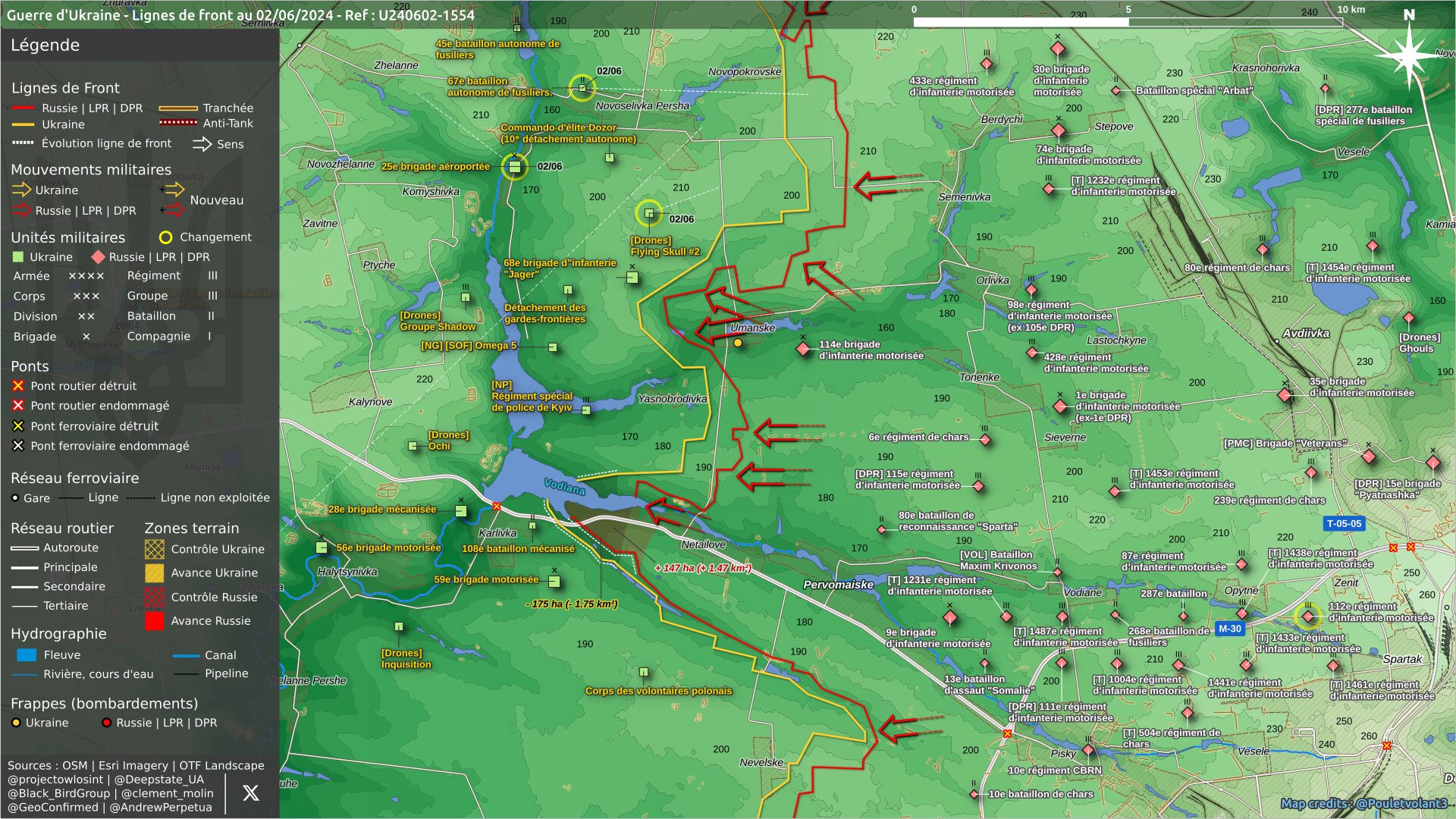This screenshot has height=819, width=1456.
Task: Click the 'Avdiivka' town label
Action: click(1306, 334)
